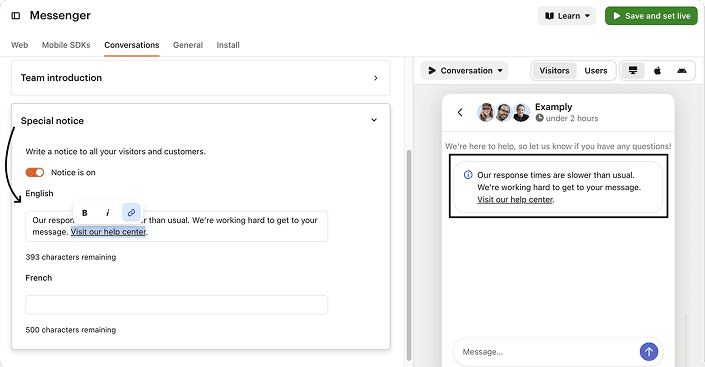Switch to the Web tab
Viewport: 705px width, 367px height.
(x=19, y=45)
